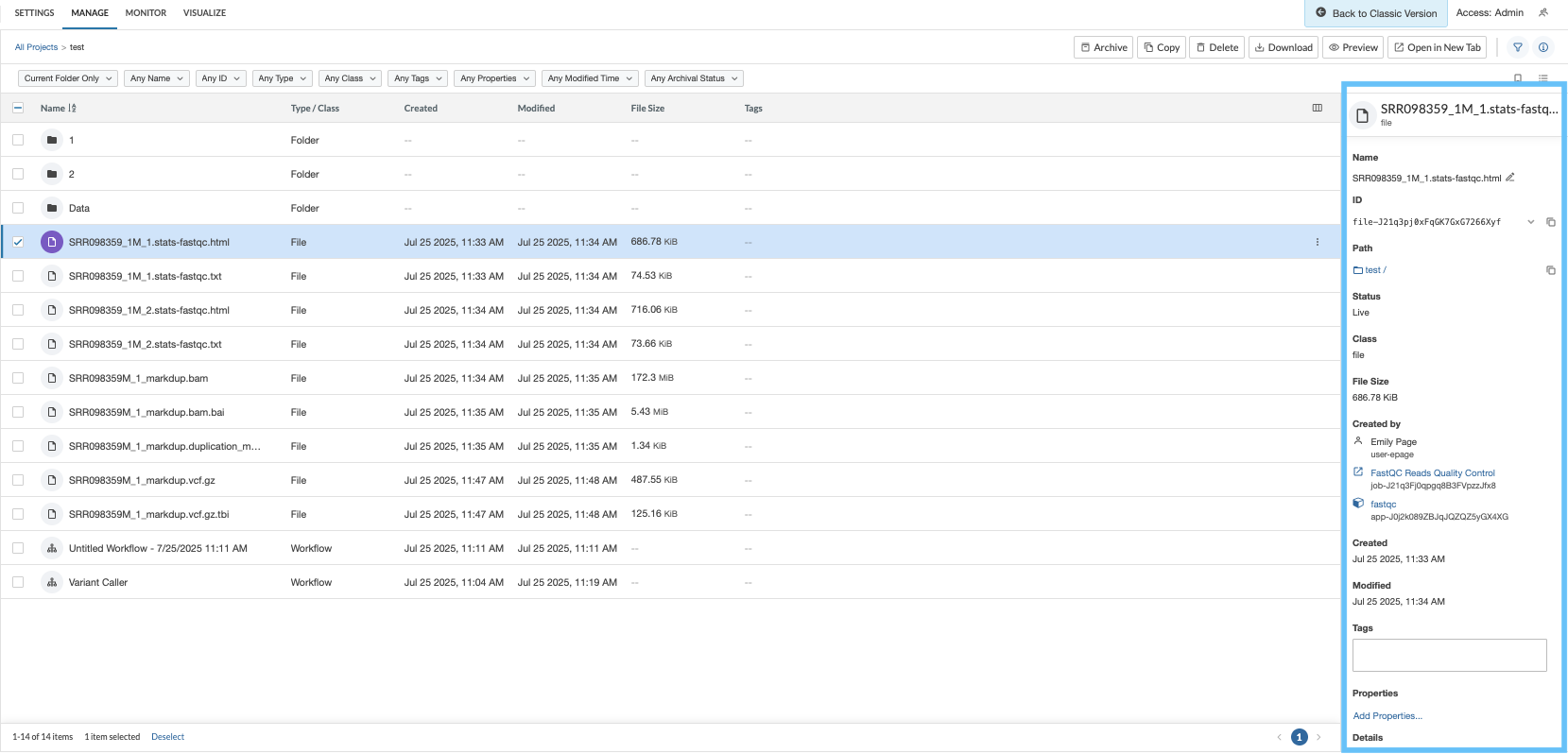Copy the file path icon

coord(1550,270)
